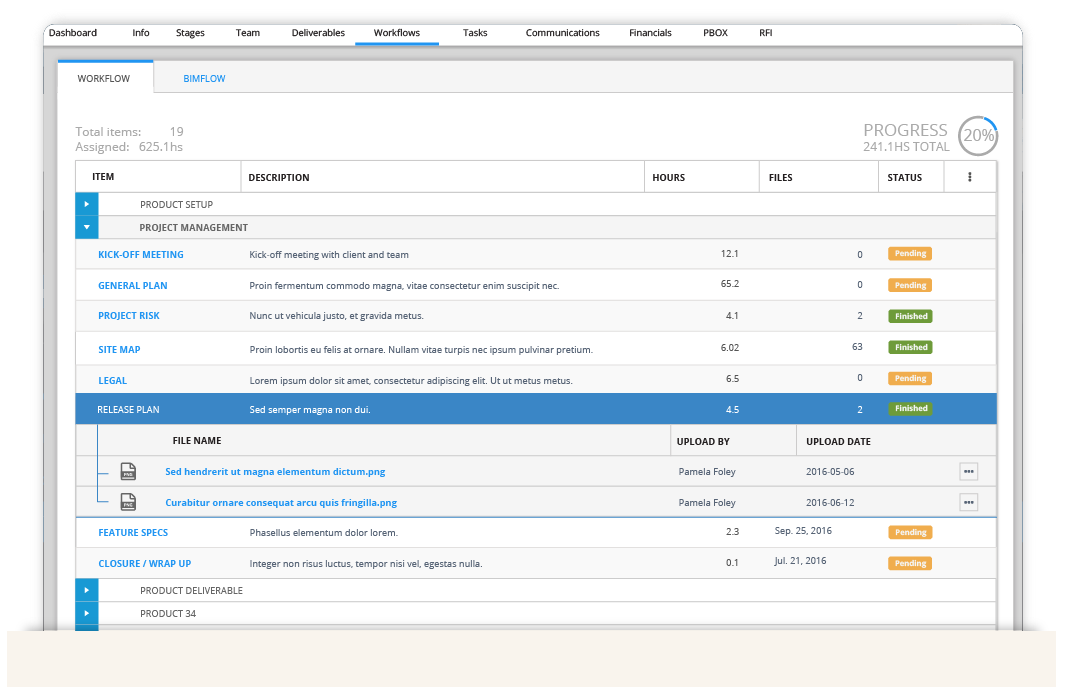
Task: Click the UPLOAD BY sub-table header
Action: [x=703, y=441]
